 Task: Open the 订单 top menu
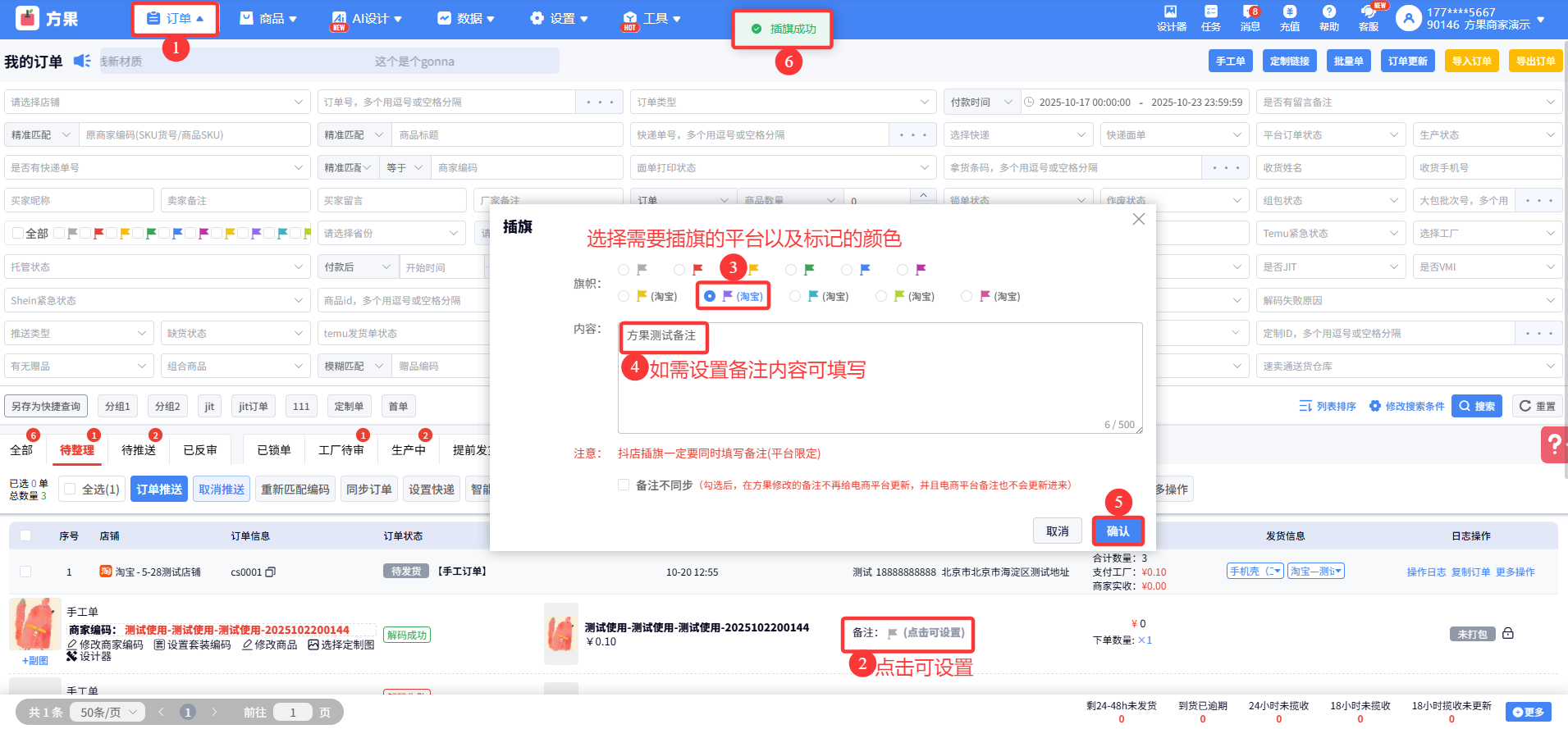176,18
